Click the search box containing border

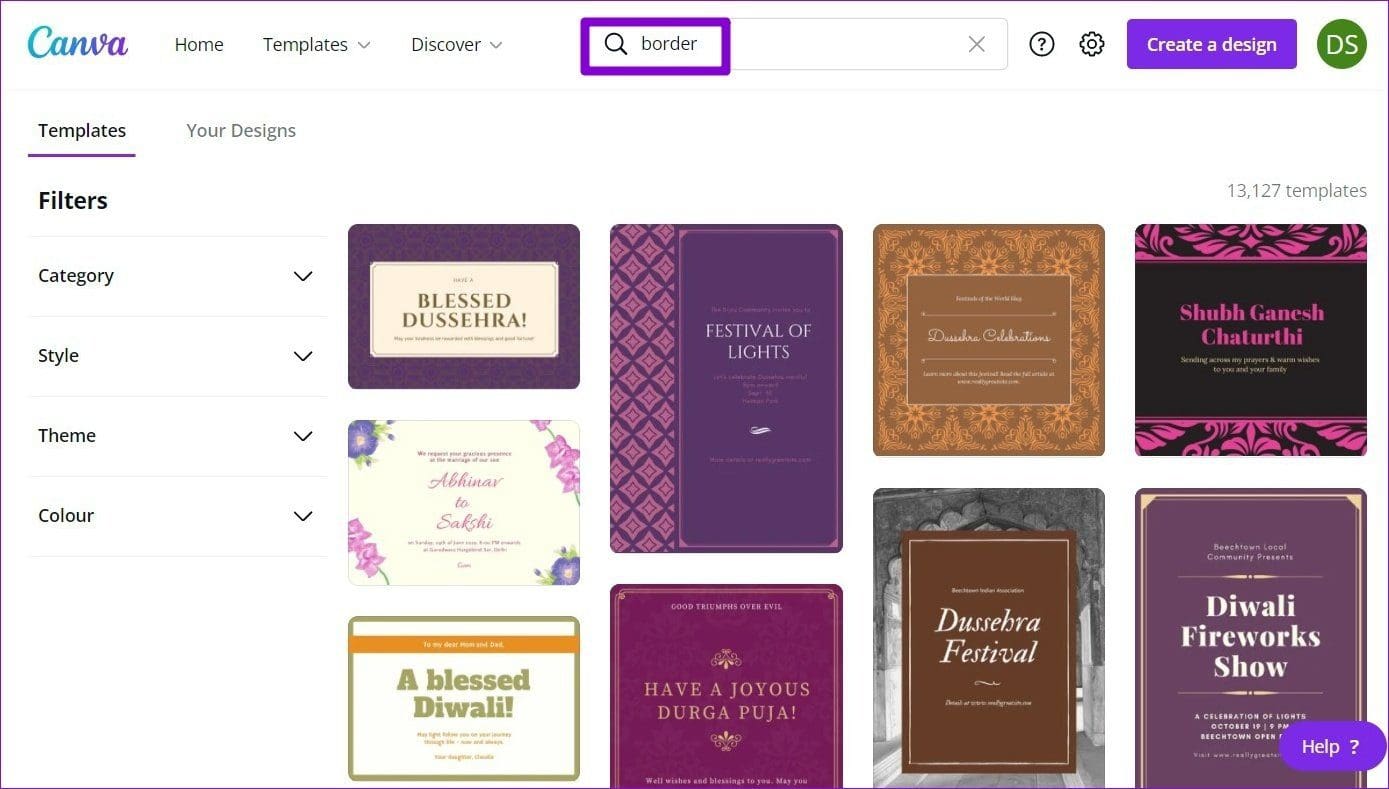coord(795,44)
